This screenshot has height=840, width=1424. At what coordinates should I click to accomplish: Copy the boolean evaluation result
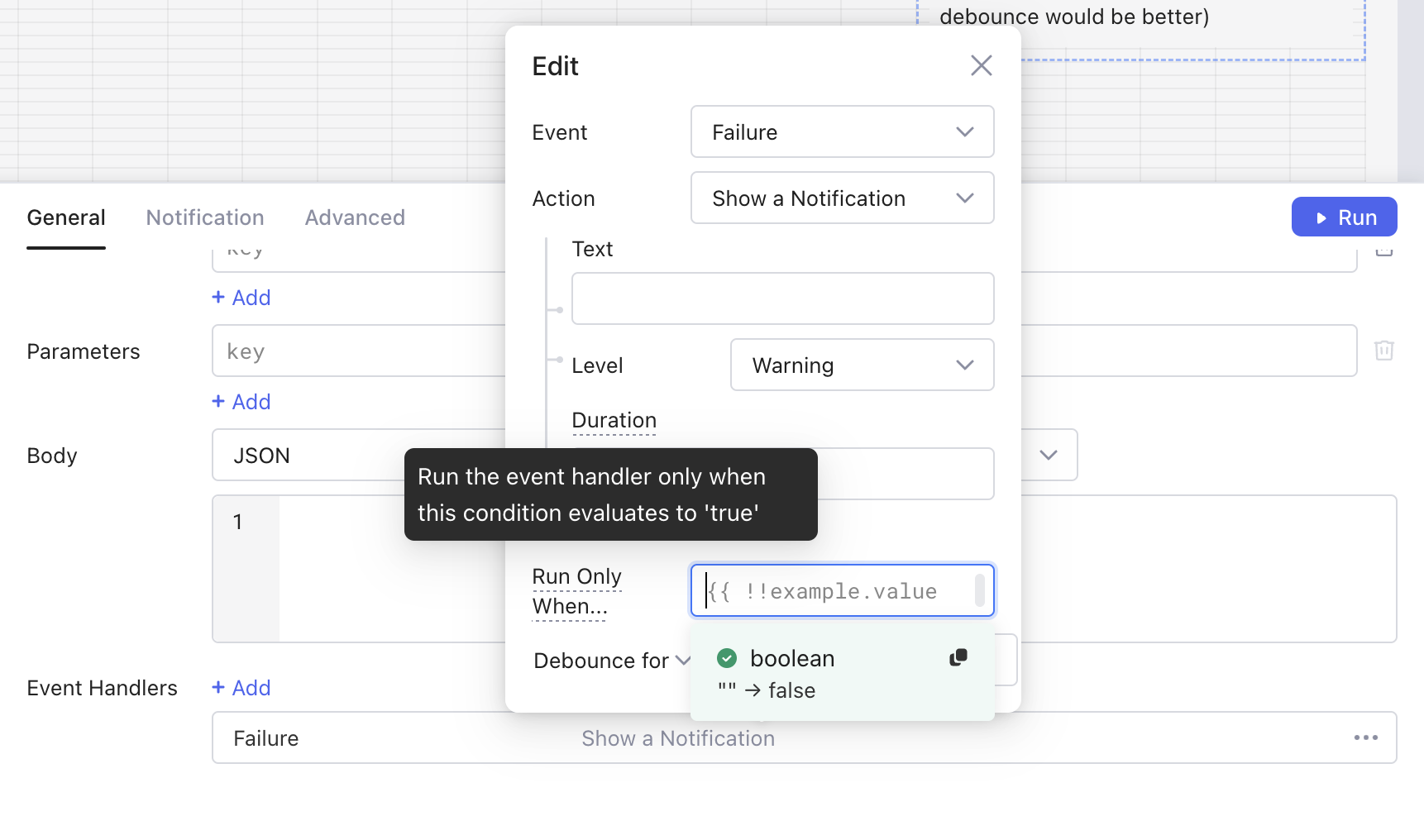958,658
